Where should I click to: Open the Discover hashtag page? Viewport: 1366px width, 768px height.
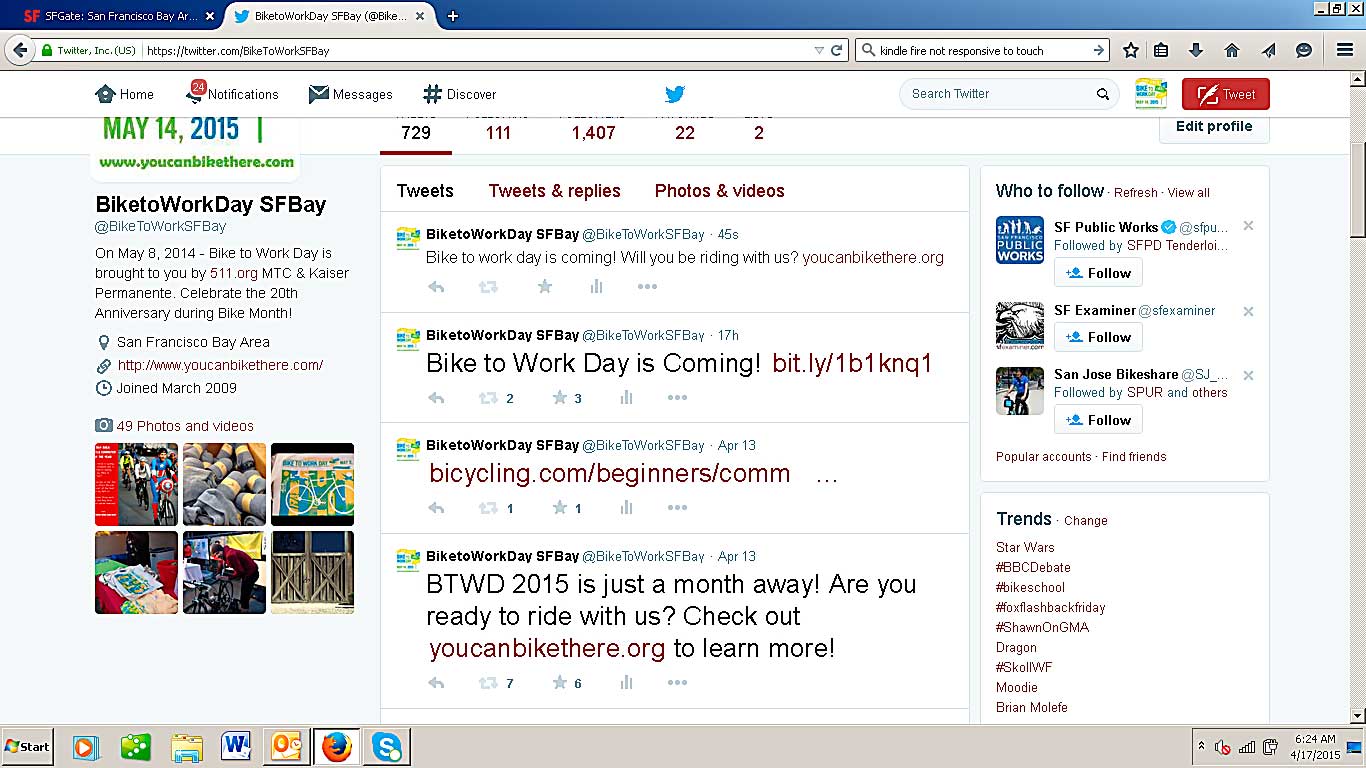[x=460, y=94]
